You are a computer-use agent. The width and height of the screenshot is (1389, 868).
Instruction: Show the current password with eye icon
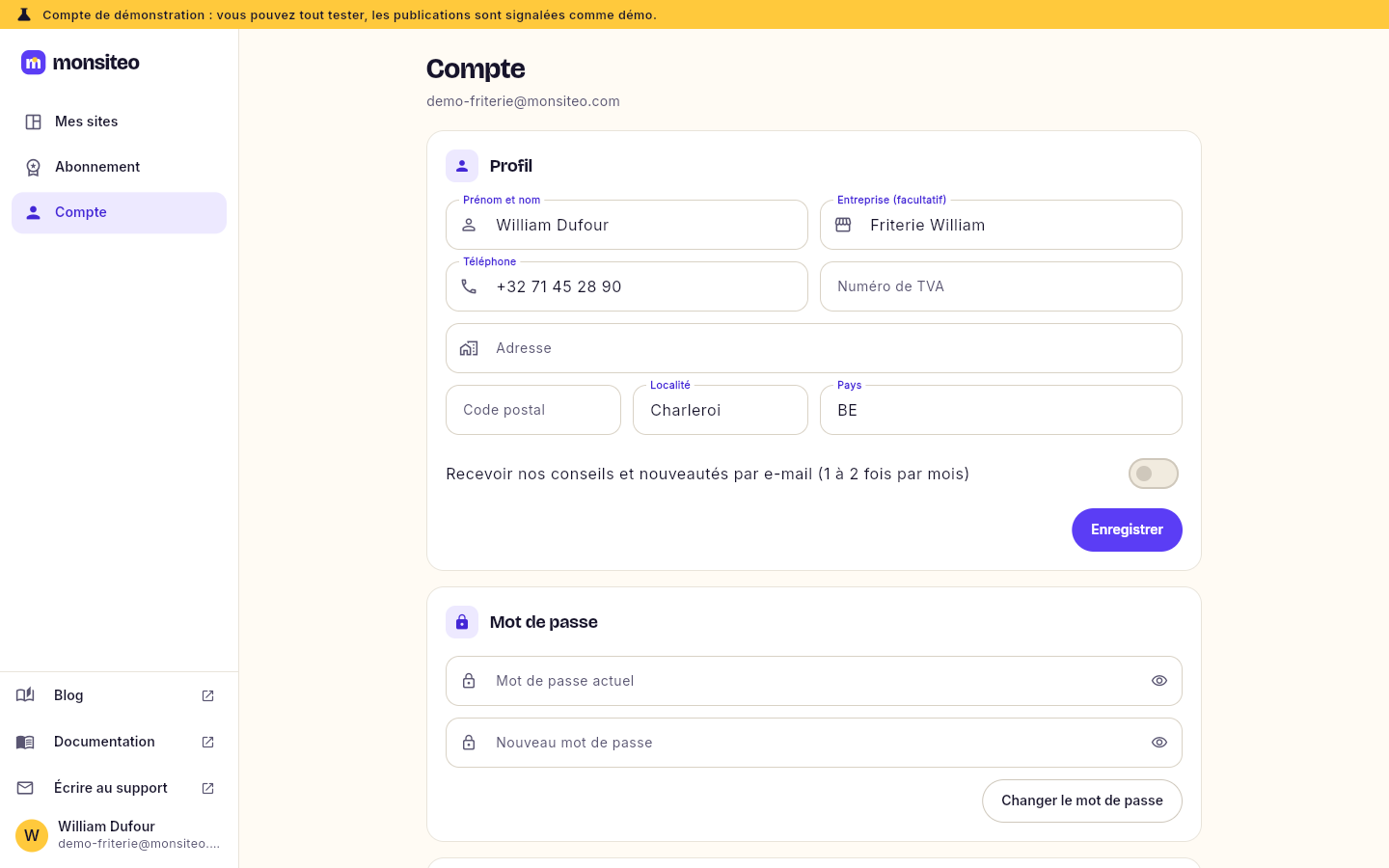pos(1159,681)
